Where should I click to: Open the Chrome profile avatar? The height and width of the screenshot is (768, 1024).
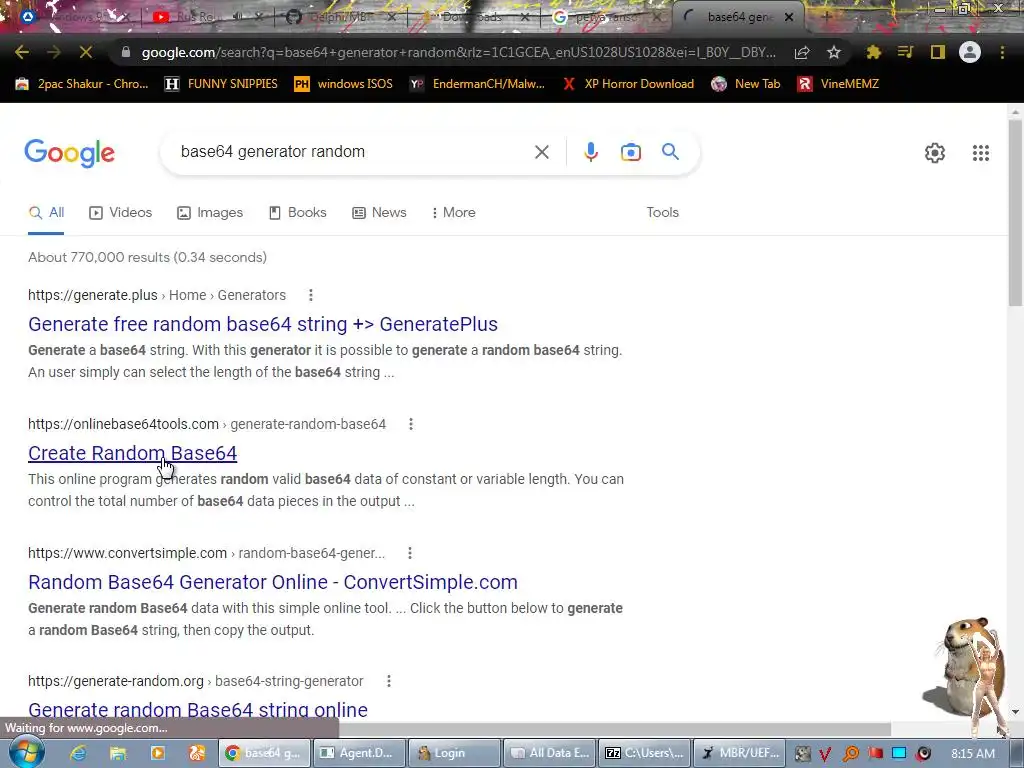tap(970, 52)
